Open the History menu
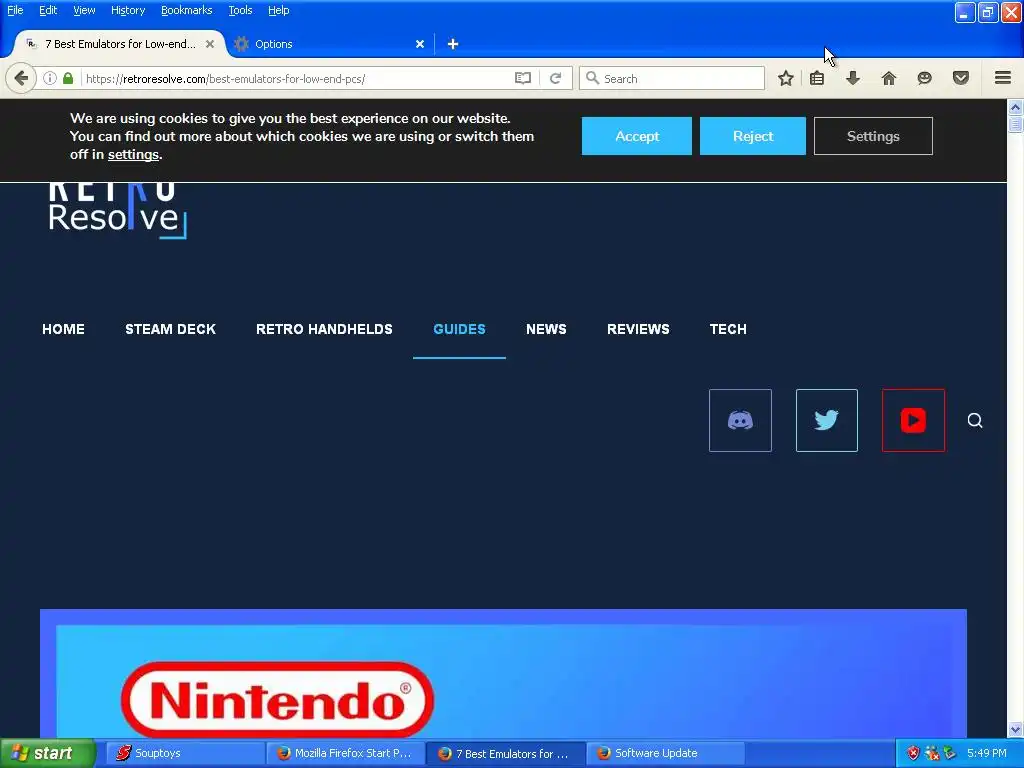Image resolution: width=1024 pixels, height=768 pixels. click(128, 10)
